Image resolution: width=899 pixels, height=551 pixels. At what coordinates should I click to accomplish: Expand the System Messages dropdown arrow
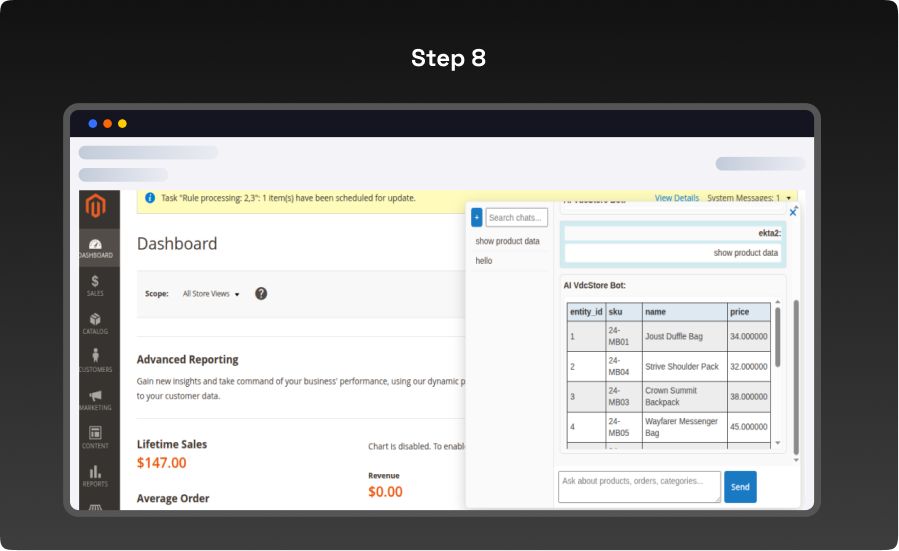(x=789, y=198)
